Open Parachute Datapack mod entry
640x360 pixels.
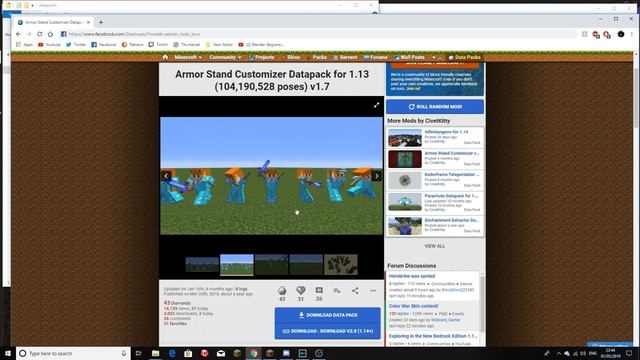pos(435,202)
